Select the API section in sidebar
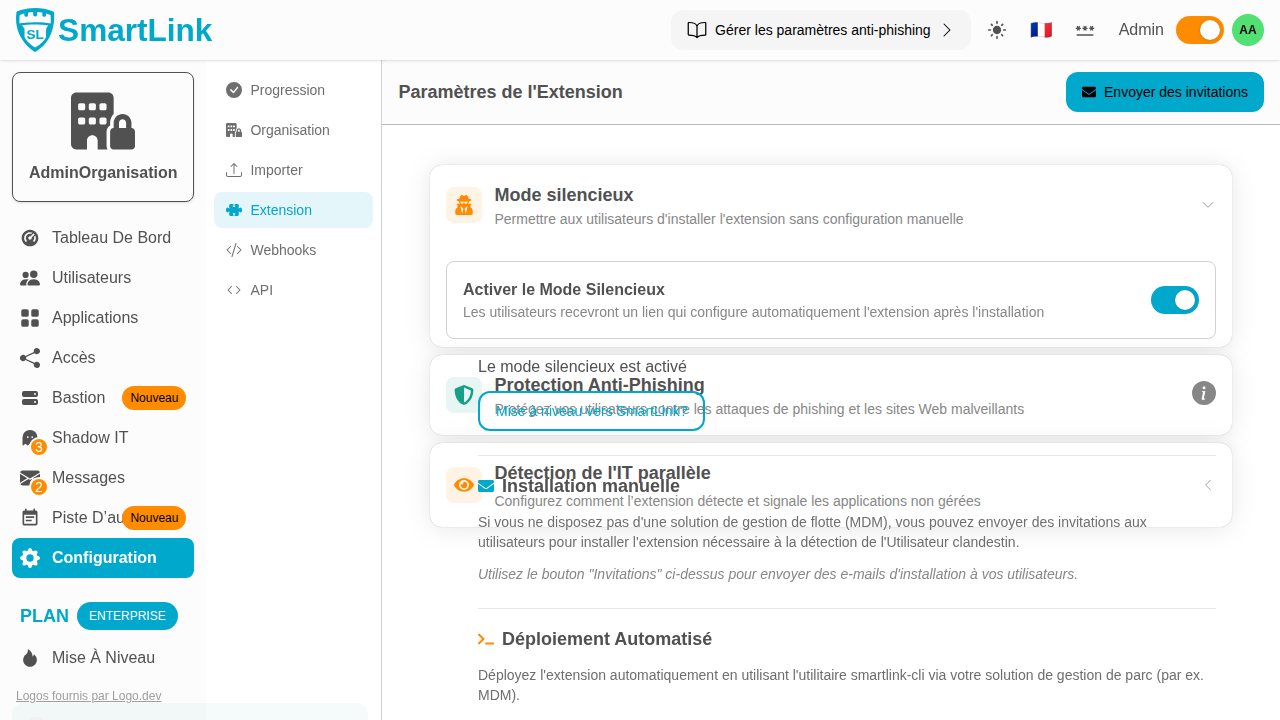Viewport: 1280px width, 720px height. (x=262, y=290)
